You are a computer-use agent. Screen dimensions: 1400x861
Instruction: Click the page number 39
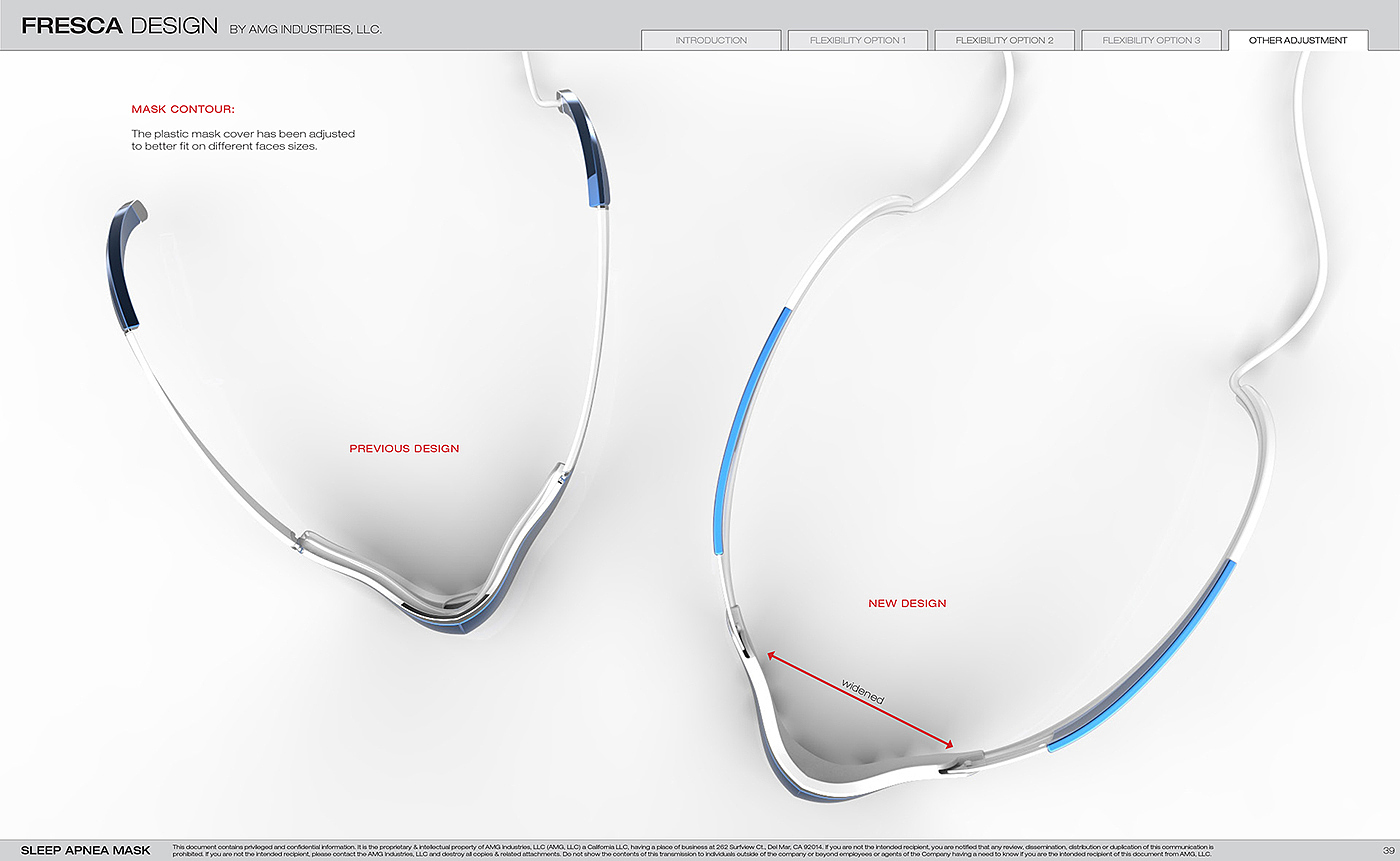[1389, 851]
